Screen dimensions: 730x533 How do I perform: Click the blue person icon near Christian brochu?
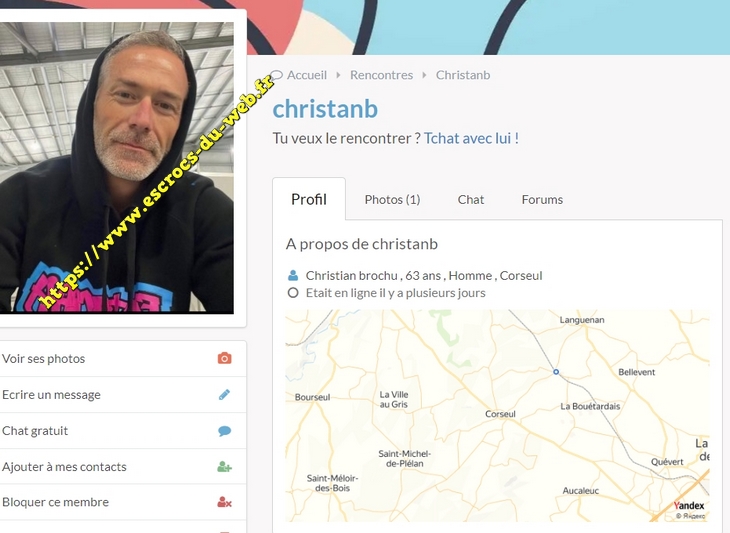[293, 276]
